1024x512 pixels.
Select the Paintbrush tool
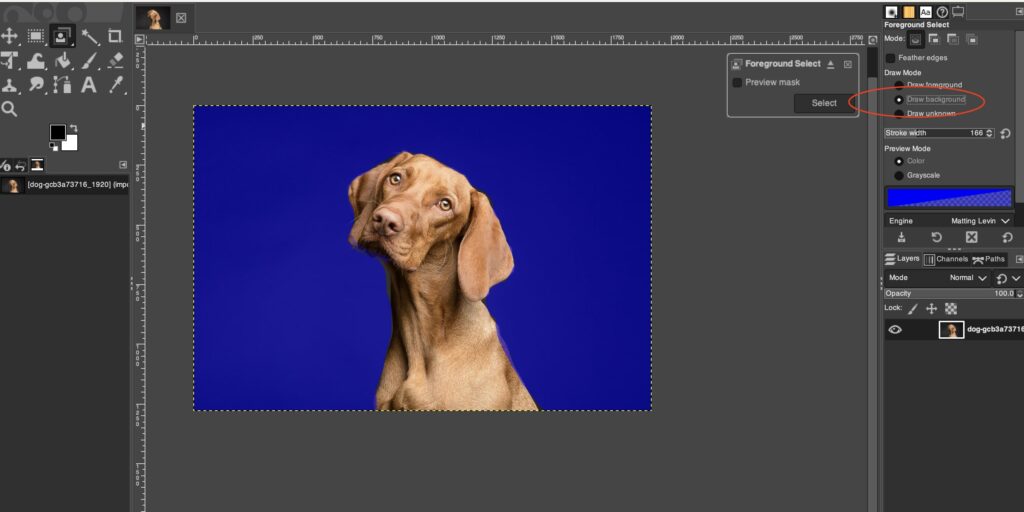click(x=89, y=61)
